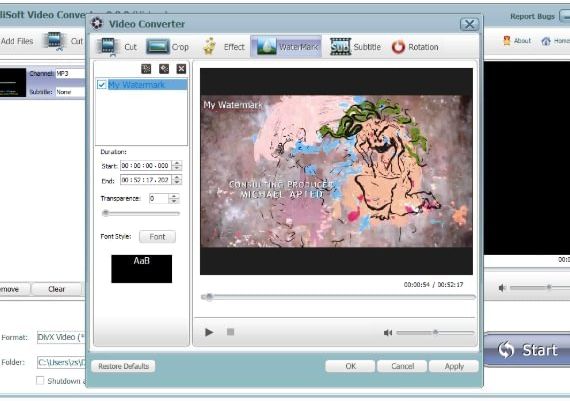
Task: Click Restore Defaults button
Action: pos(123,366)
